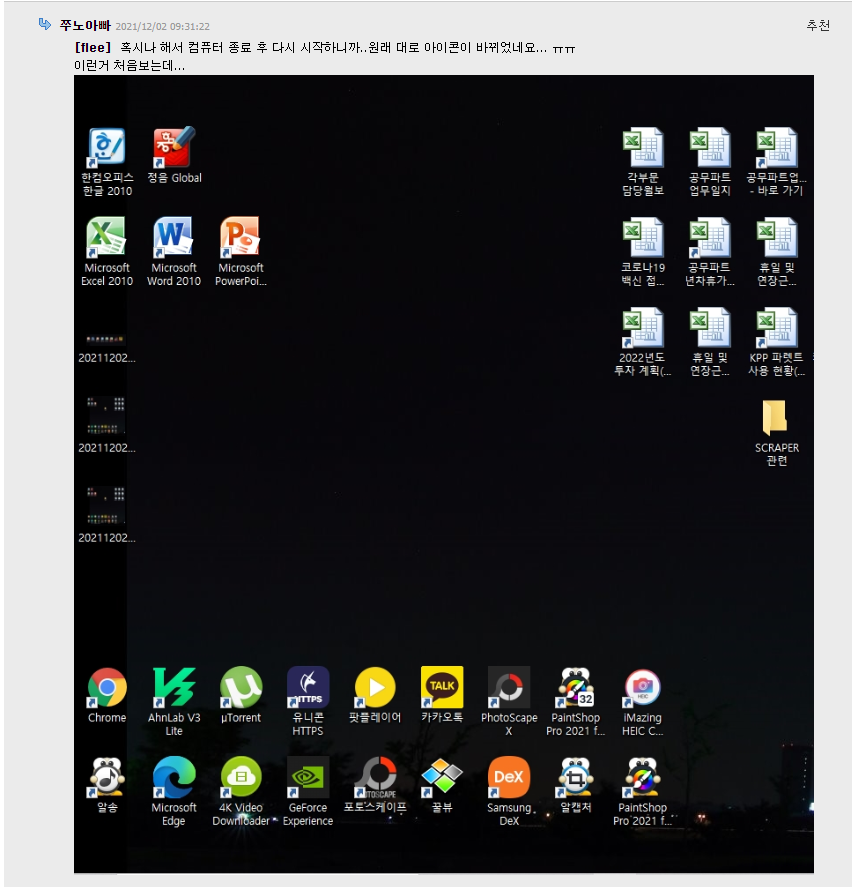Open 휴일 및 연장근... file above KPP 파렛트
The height and width of the screenshot is (887, 855).
(776, 251)
